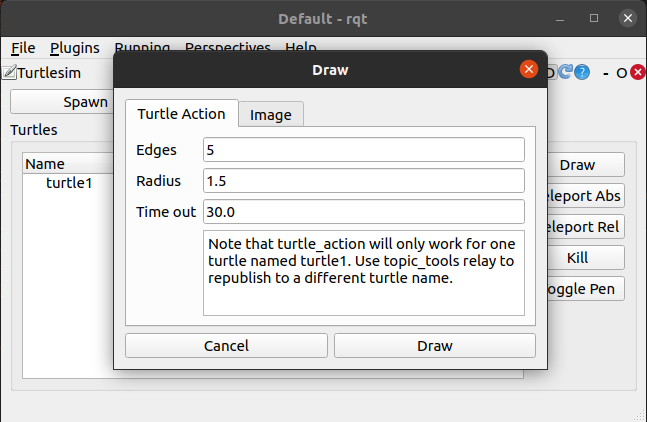Click Cancel in the Draw dialog

[226, 346]
